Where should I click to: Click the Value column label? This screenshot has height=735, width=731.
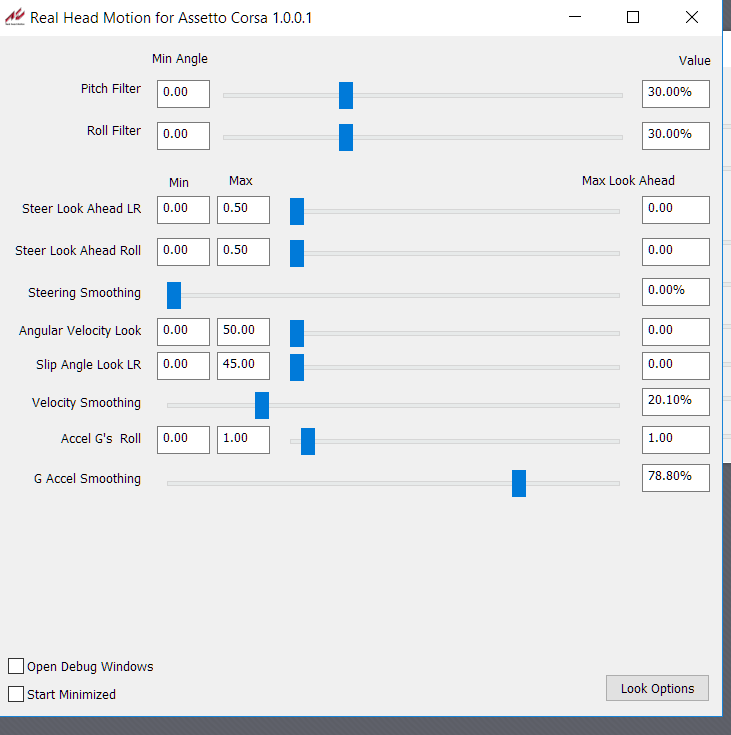coord(694,60)
